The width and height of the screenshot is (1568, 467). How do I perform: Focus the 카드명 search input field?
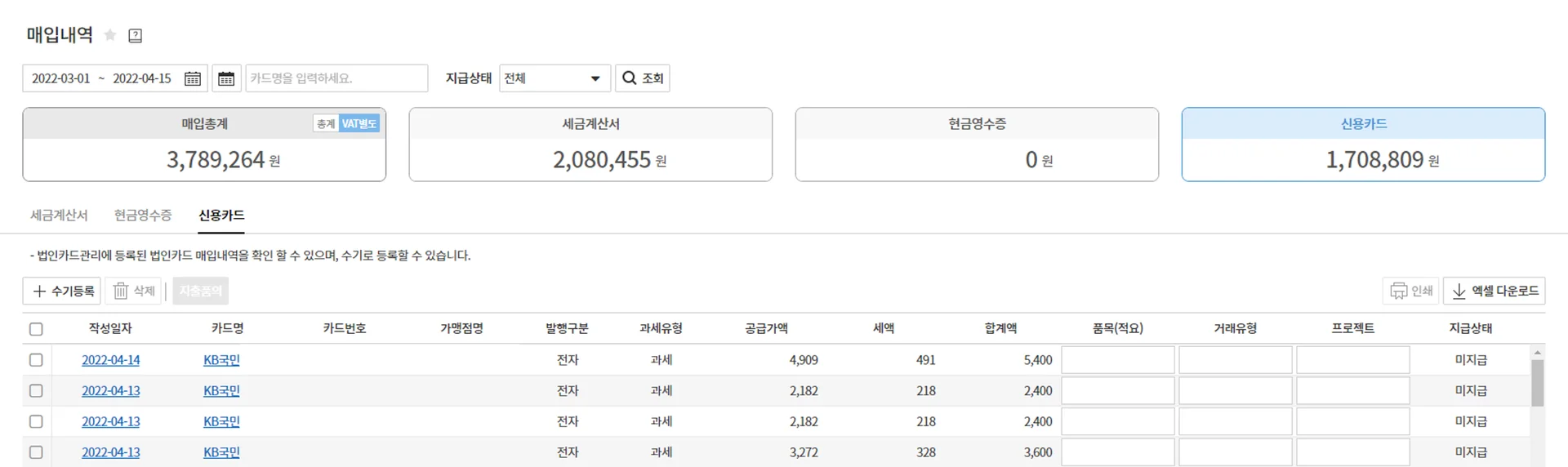336,78
